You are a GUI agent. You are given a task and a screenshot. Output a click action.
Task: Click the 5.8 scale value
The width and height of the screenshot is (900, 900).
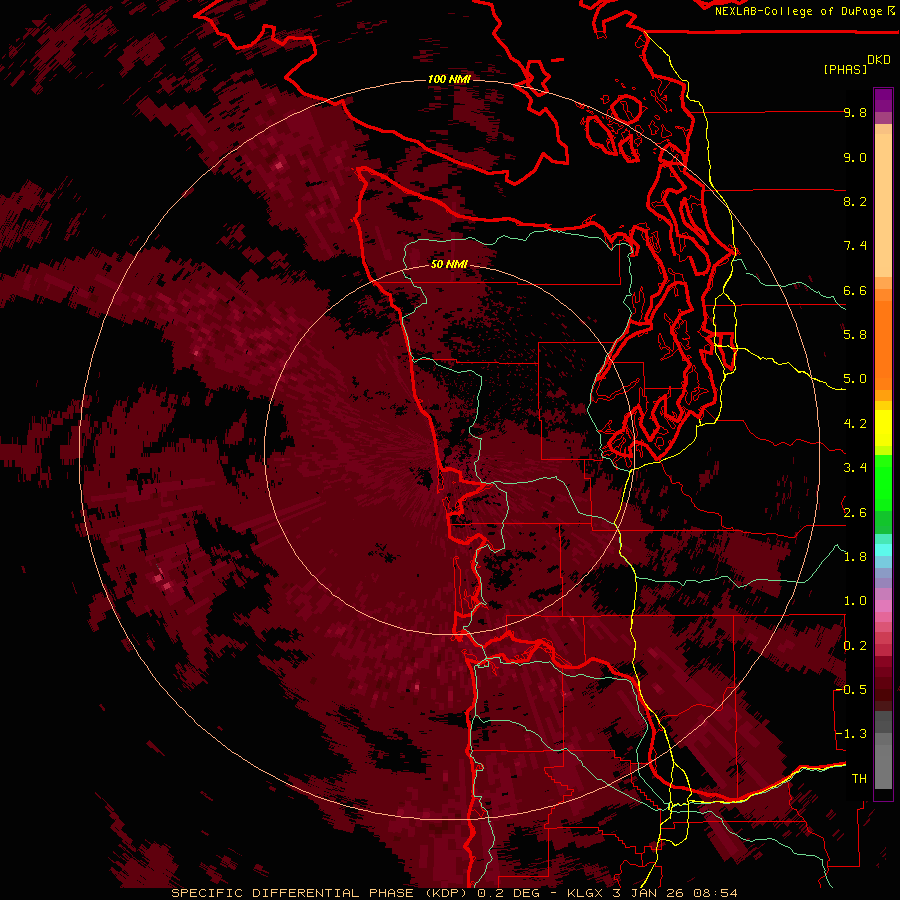pos(855,335)
